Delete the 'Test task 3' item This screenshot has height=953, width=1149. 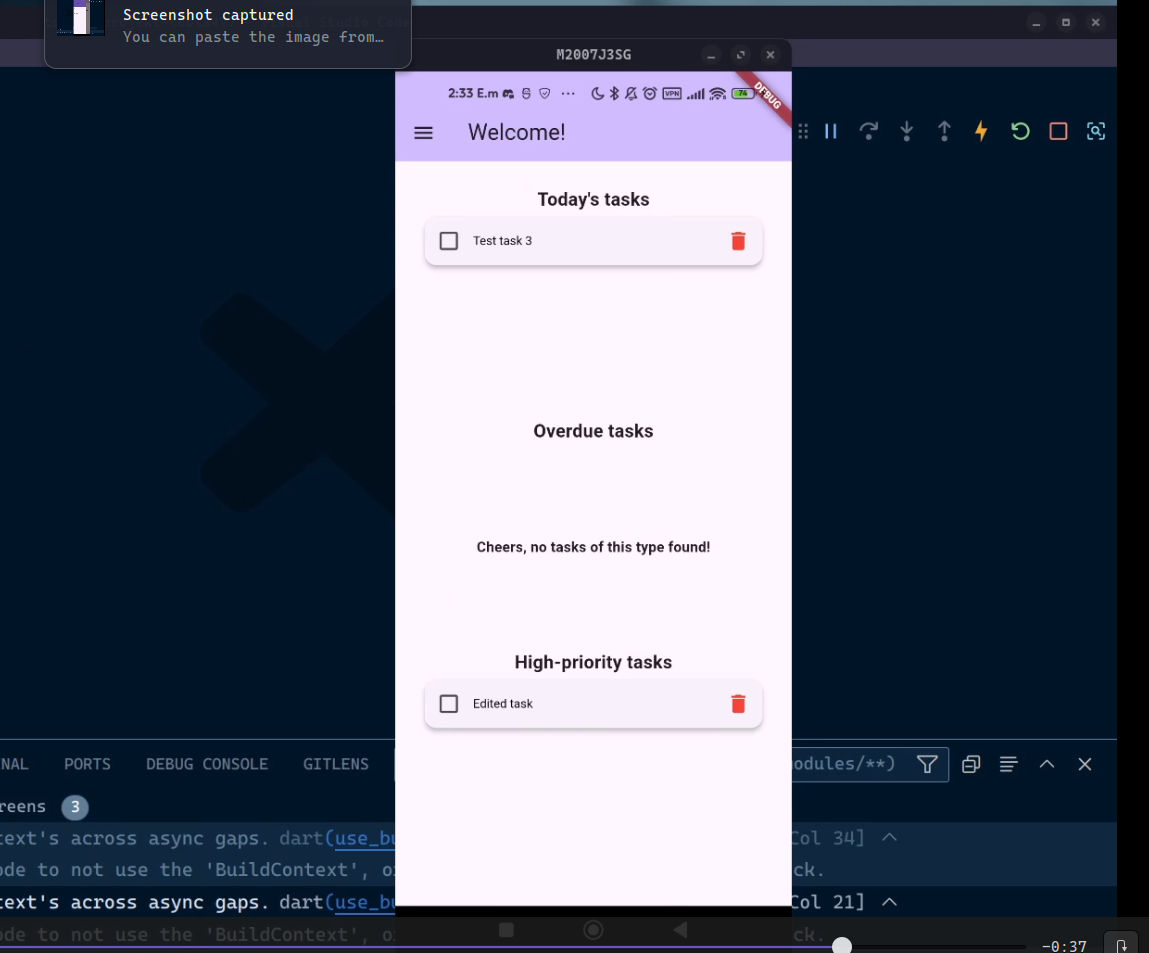point(738,241)
